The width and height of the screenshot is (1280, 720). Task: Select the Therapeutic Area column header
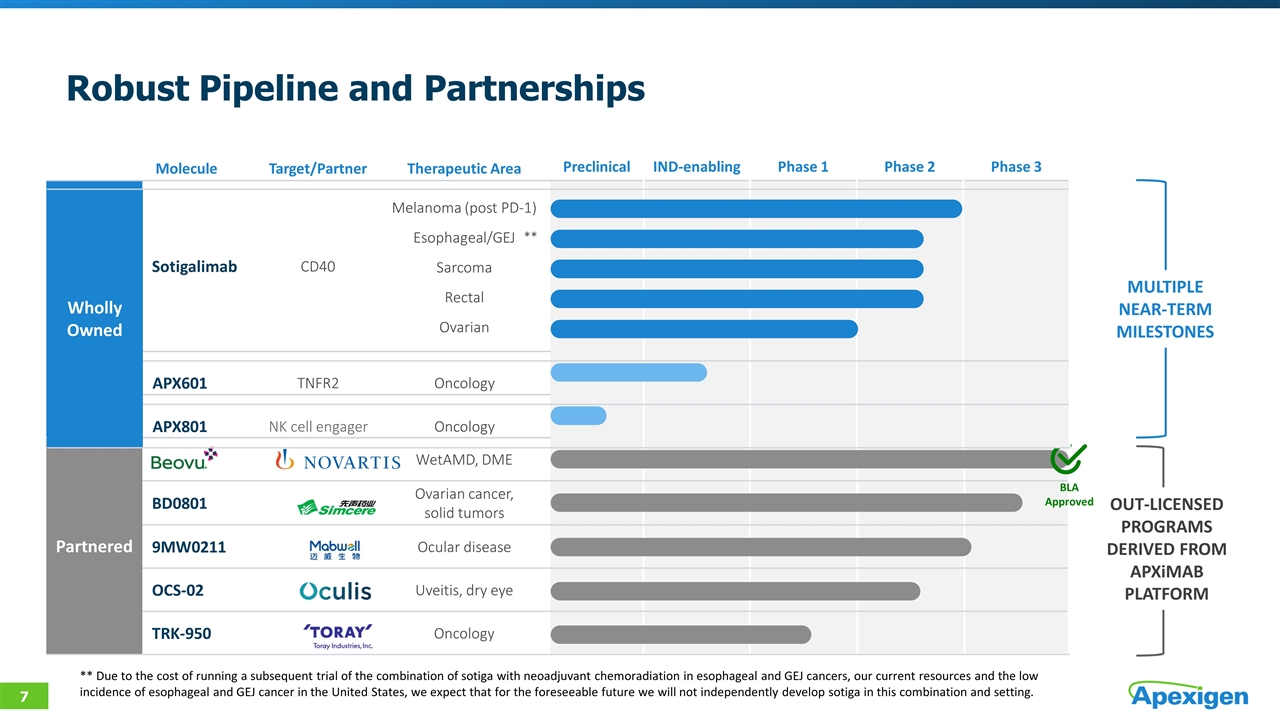464,168
